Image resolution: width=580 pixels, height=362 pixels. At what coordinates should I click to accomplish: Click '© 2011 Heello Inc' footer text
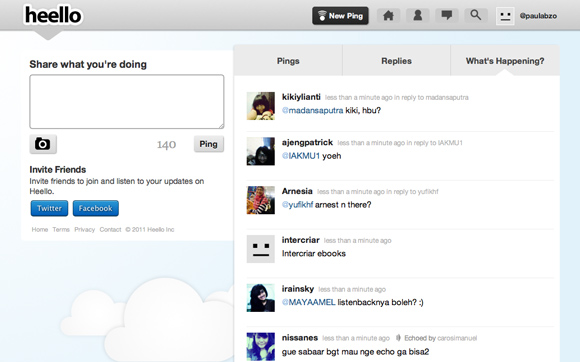[150, 230]
